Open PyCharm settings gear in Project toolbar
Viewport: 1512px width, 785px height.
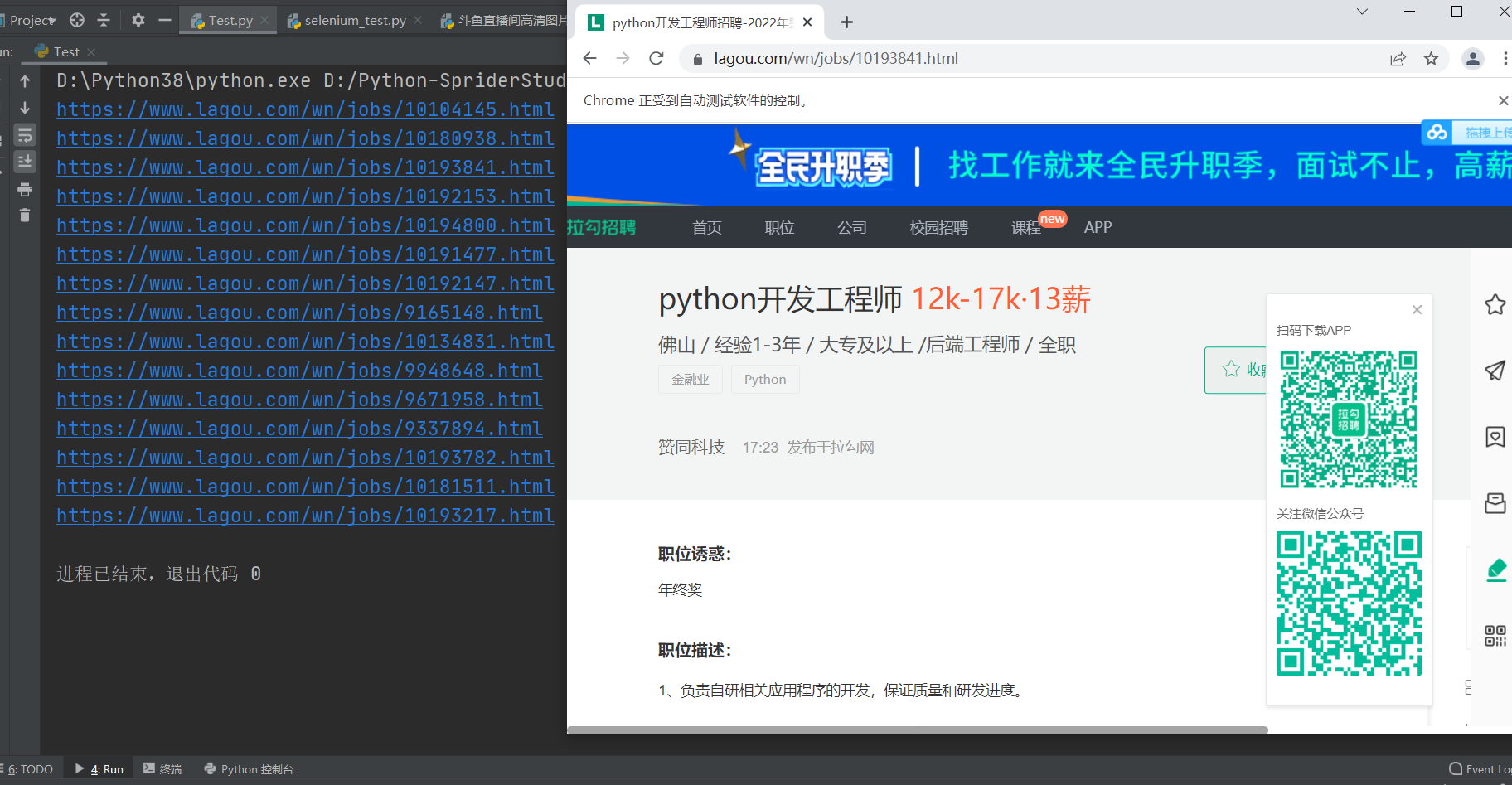[x=138, y=20]
